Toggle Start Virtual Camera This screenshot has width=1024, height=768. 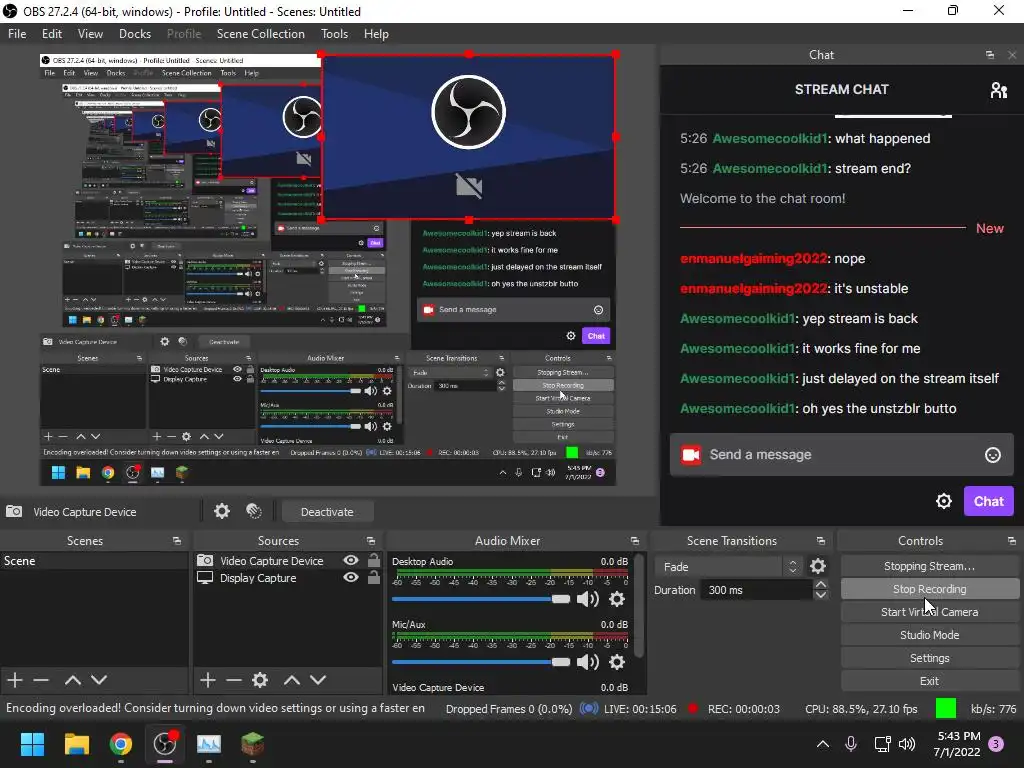click(929, 612)
